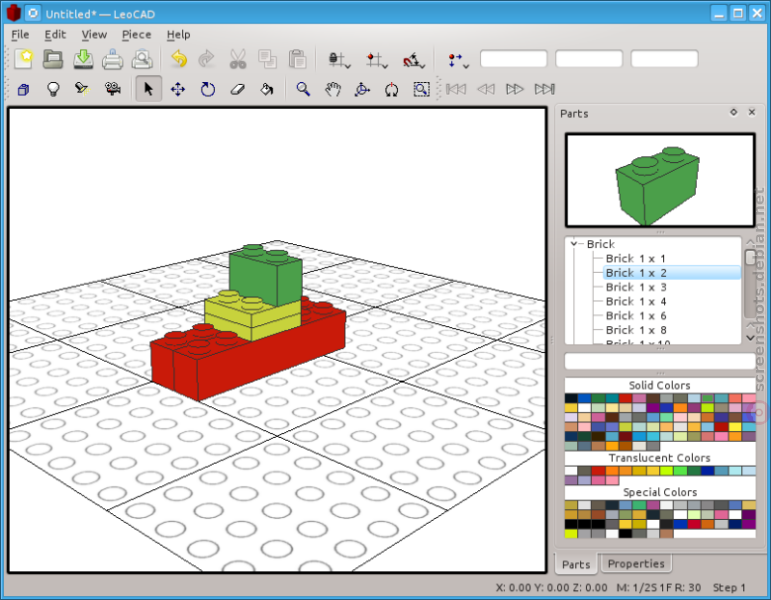This screenshot has width=771, height=600.
Task: Go to next building step
Action: pyautogui.click(x=515, y=89)
